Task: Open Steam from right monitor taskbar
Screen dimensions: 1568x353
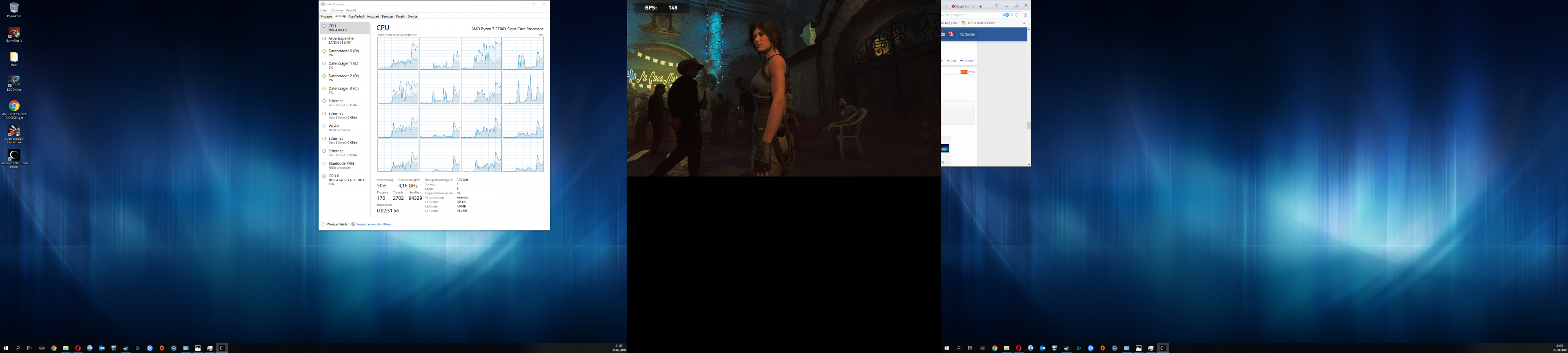Action: coord(1067,348)
